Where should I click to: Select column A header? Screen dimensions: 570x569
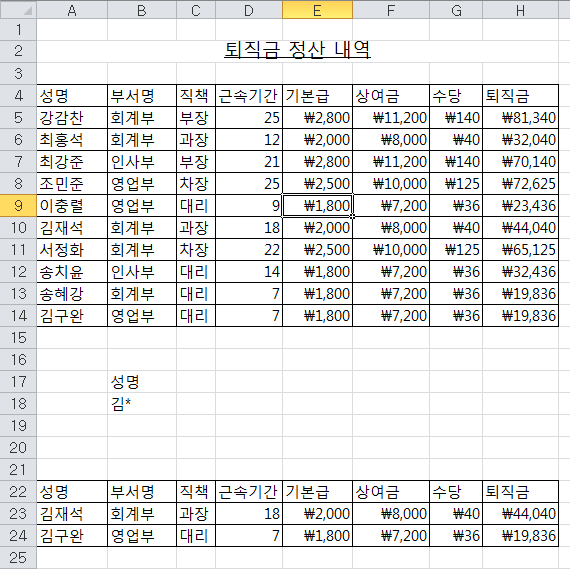(x=72, y=10)
